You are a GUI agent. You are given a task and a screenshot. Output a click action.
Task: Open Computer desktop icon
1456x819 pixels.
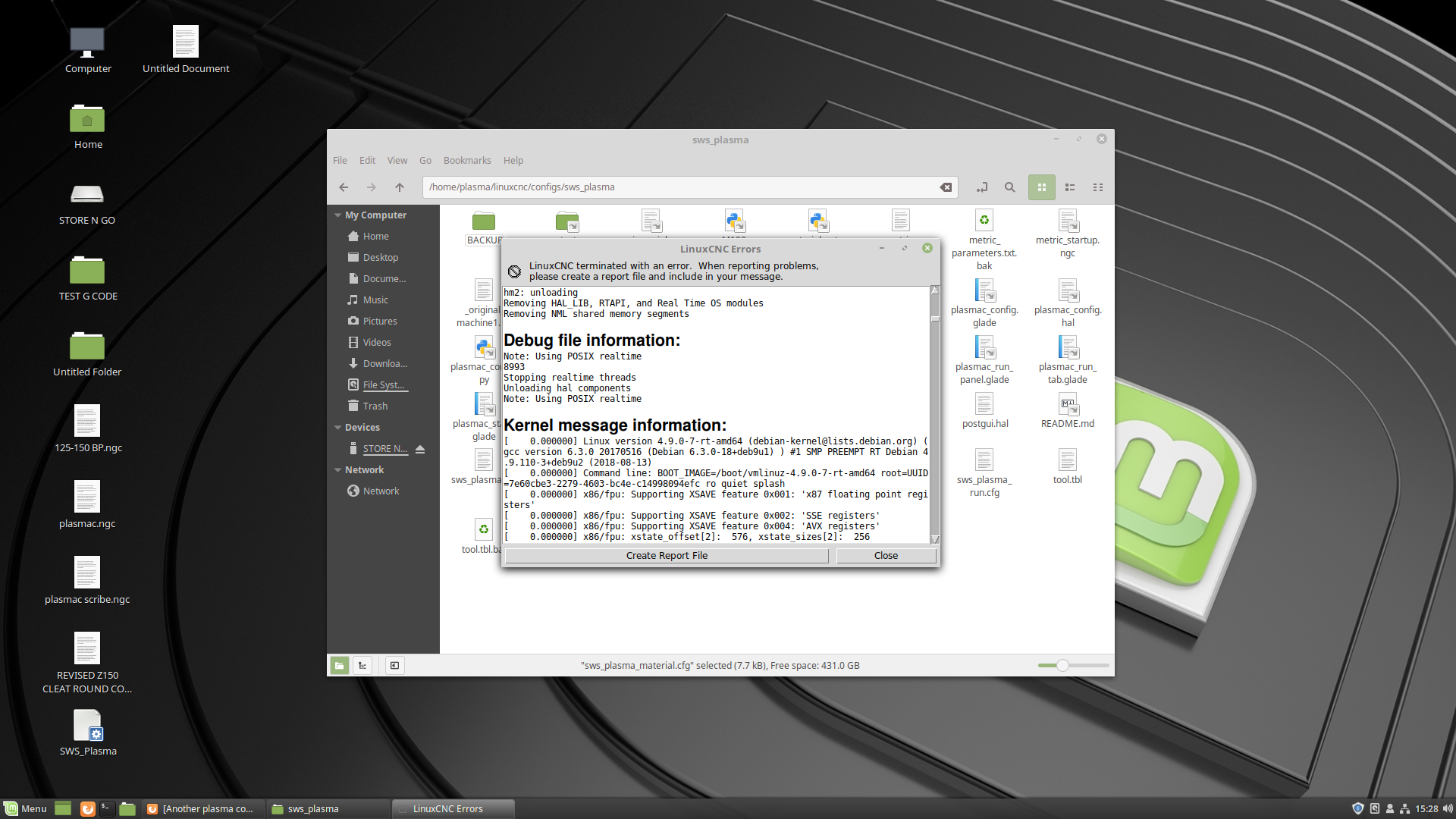click(88, 50)
